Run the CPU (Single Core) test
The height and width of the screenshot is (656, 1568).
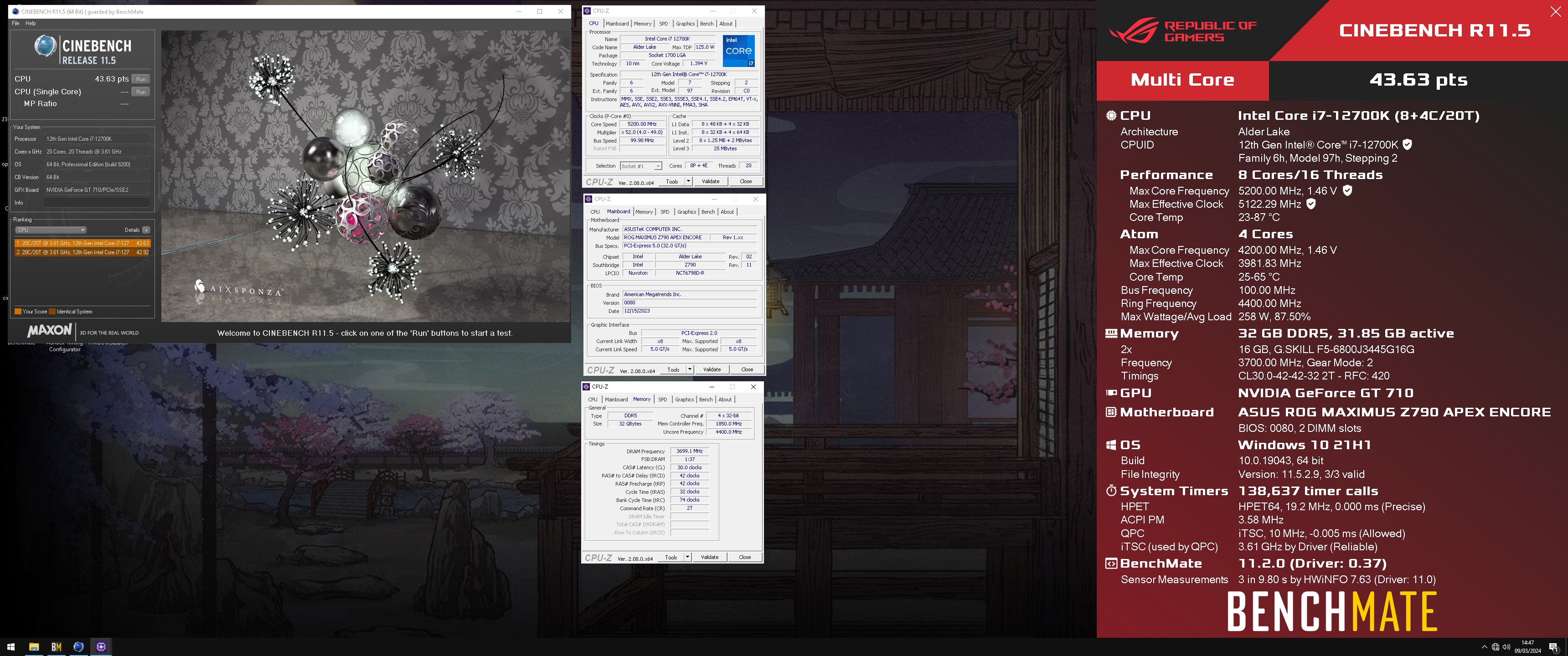tap(140, 92)
